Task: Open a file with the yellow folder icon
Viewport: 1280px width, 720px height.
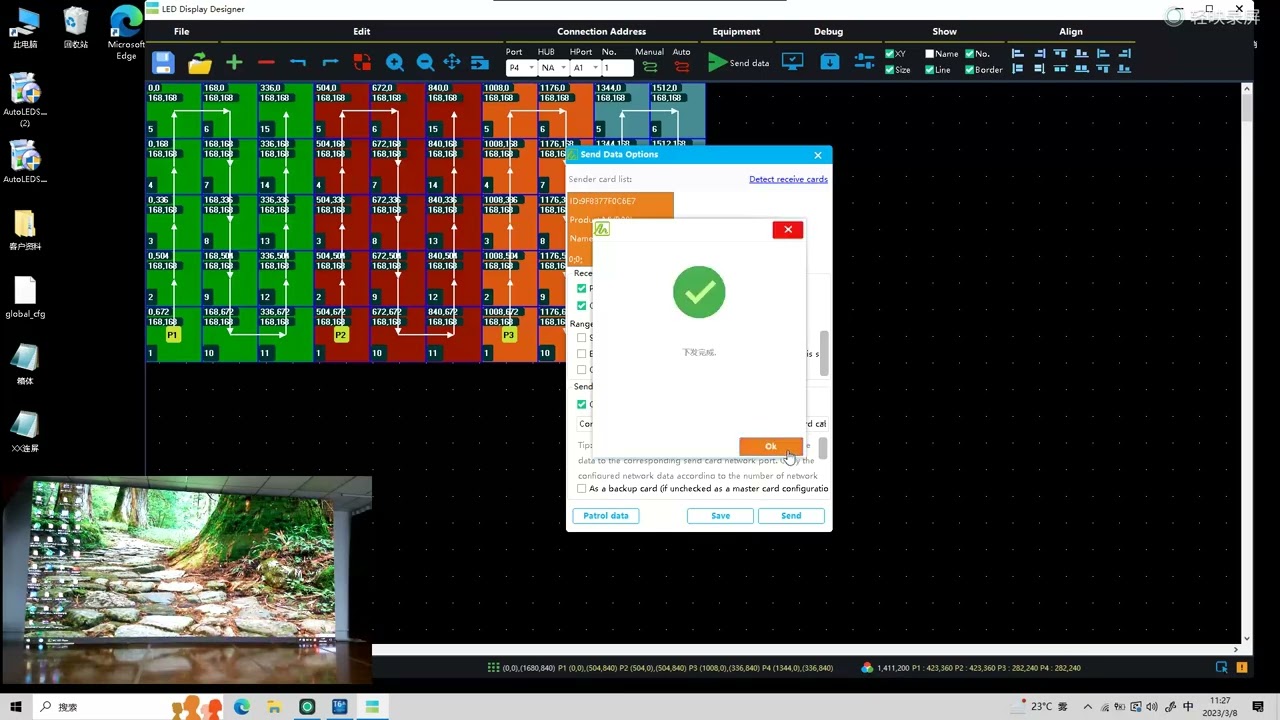Action: (199, 63)
